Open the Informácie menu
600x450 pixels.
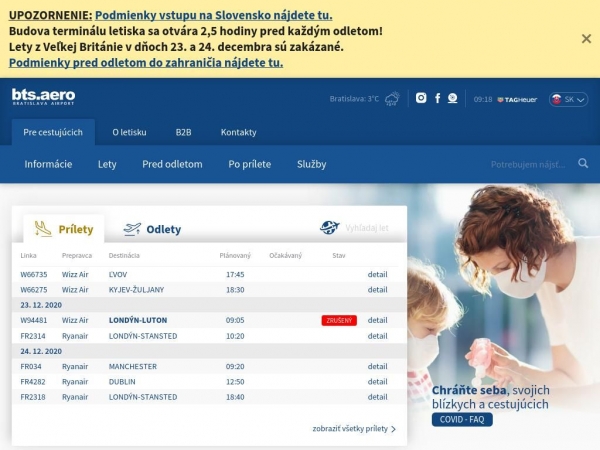click(x=48, y=164)
